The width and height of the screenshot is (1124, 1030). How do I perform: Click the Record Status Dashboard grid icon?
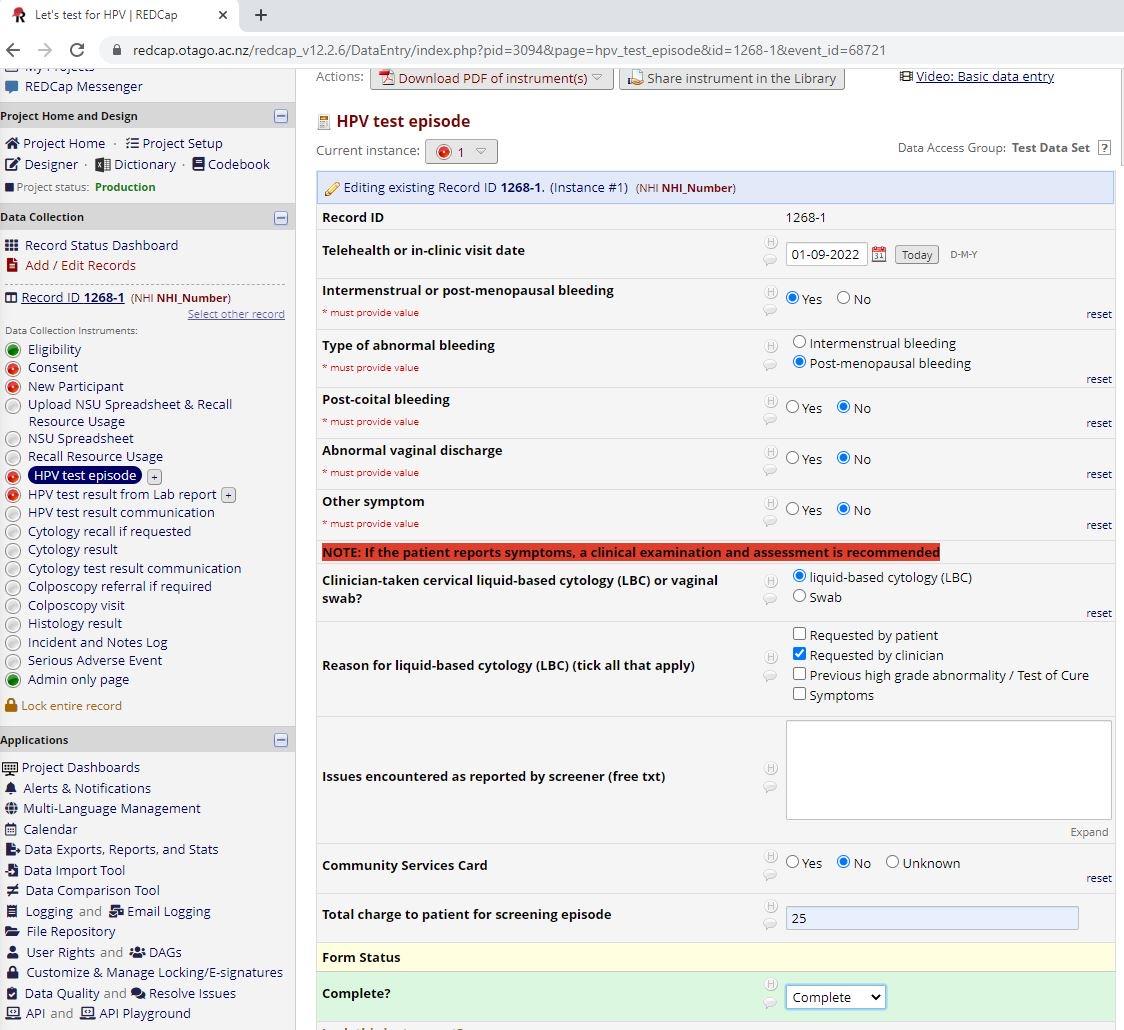tap(11, 245)
